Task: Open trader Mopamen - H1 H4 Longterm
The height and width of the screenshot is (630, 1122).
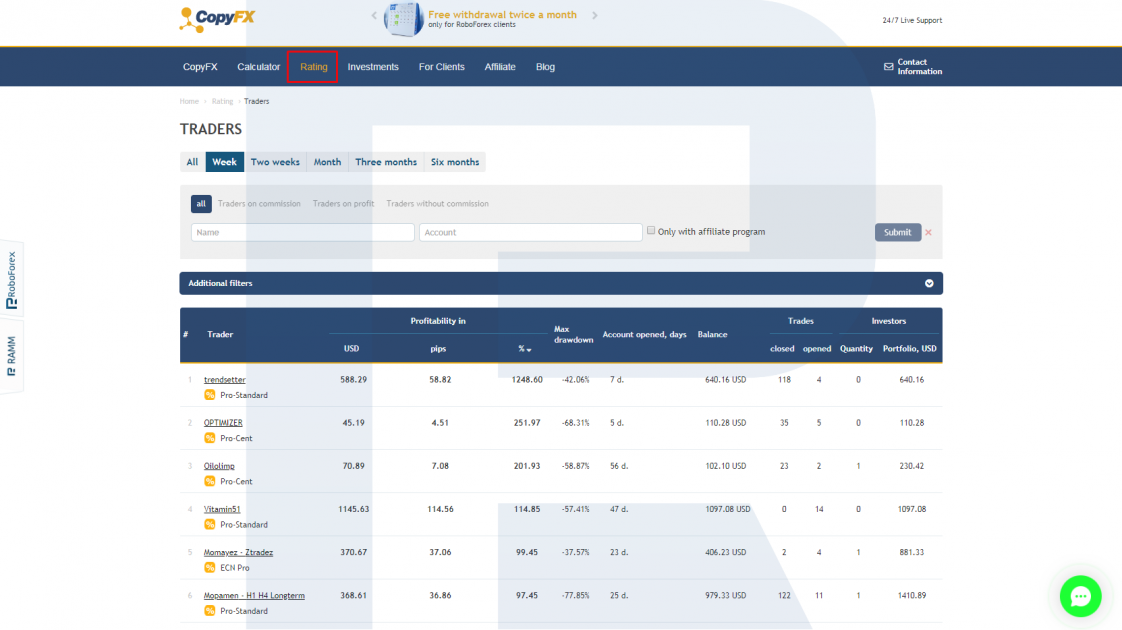Action: click(254, 596)
